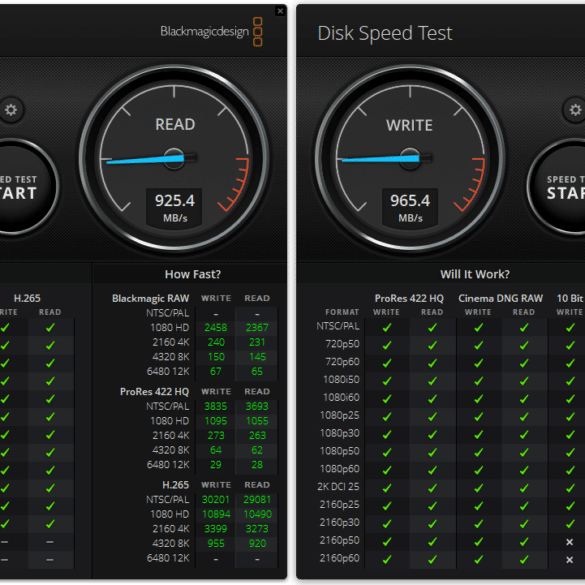Image resolution: width=585 pixels, height=585 pixels.
Task: Select the Will It Work? heading
Action: point(475,274)
